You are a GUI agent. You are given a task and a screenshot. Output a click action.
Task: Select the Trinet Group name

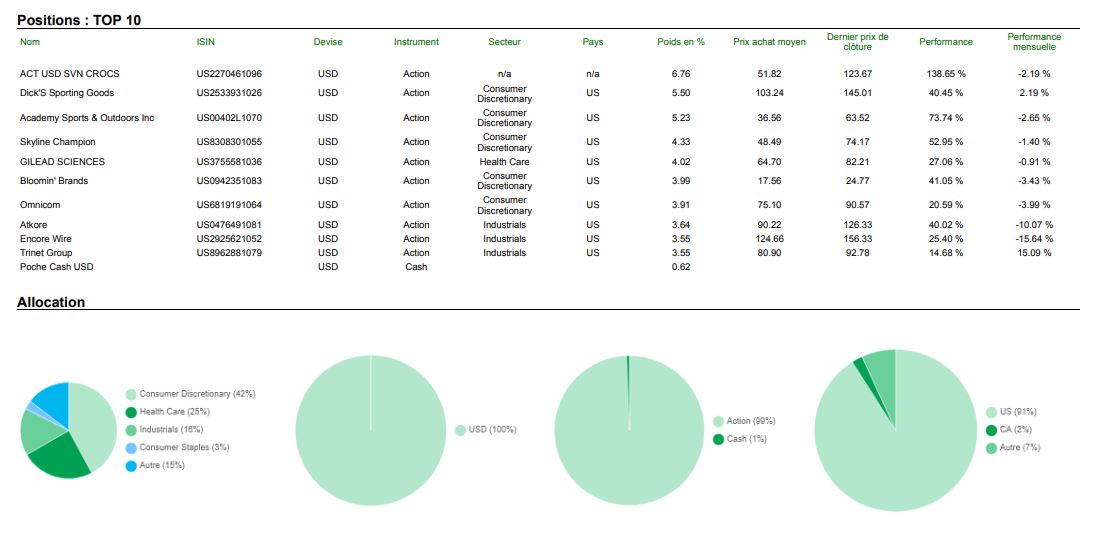tap(46, 252)
